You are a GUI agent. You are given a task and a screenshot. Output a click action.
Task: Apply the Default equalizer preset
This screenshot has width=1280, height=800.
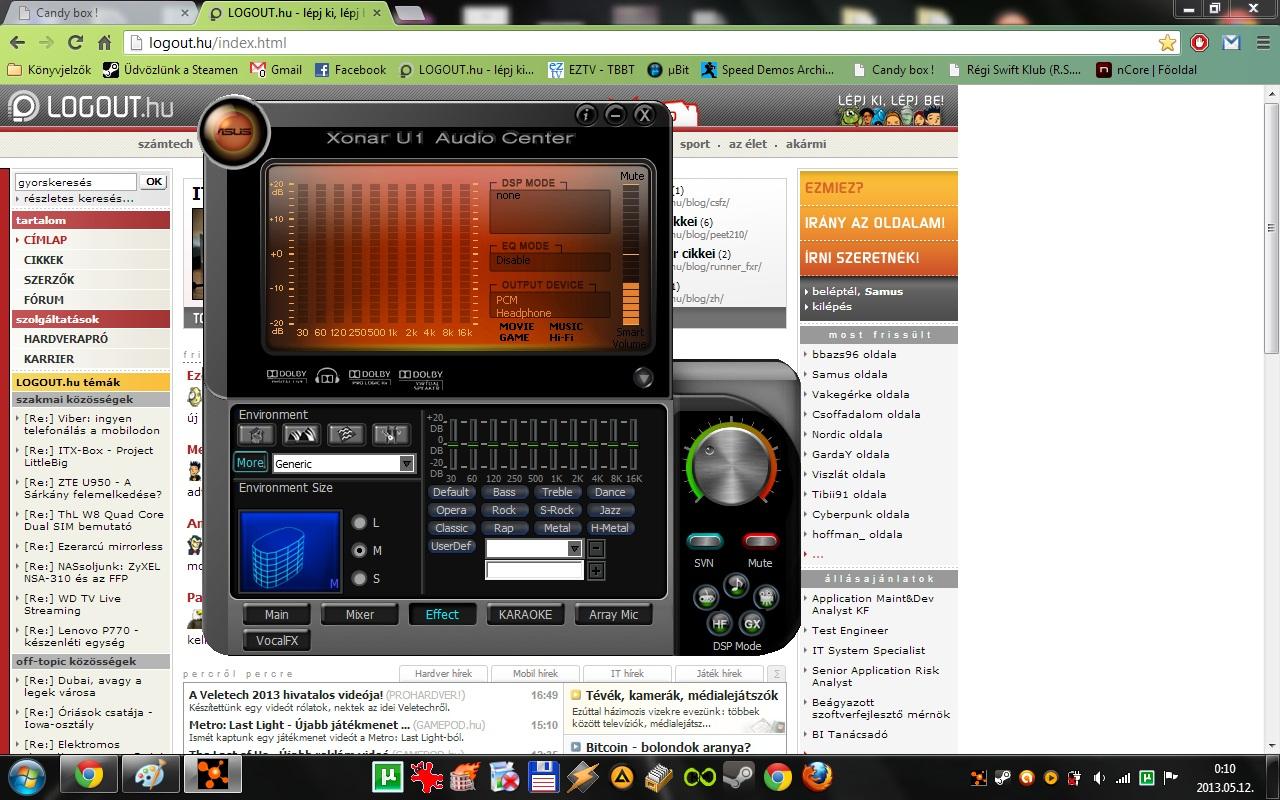451,492
